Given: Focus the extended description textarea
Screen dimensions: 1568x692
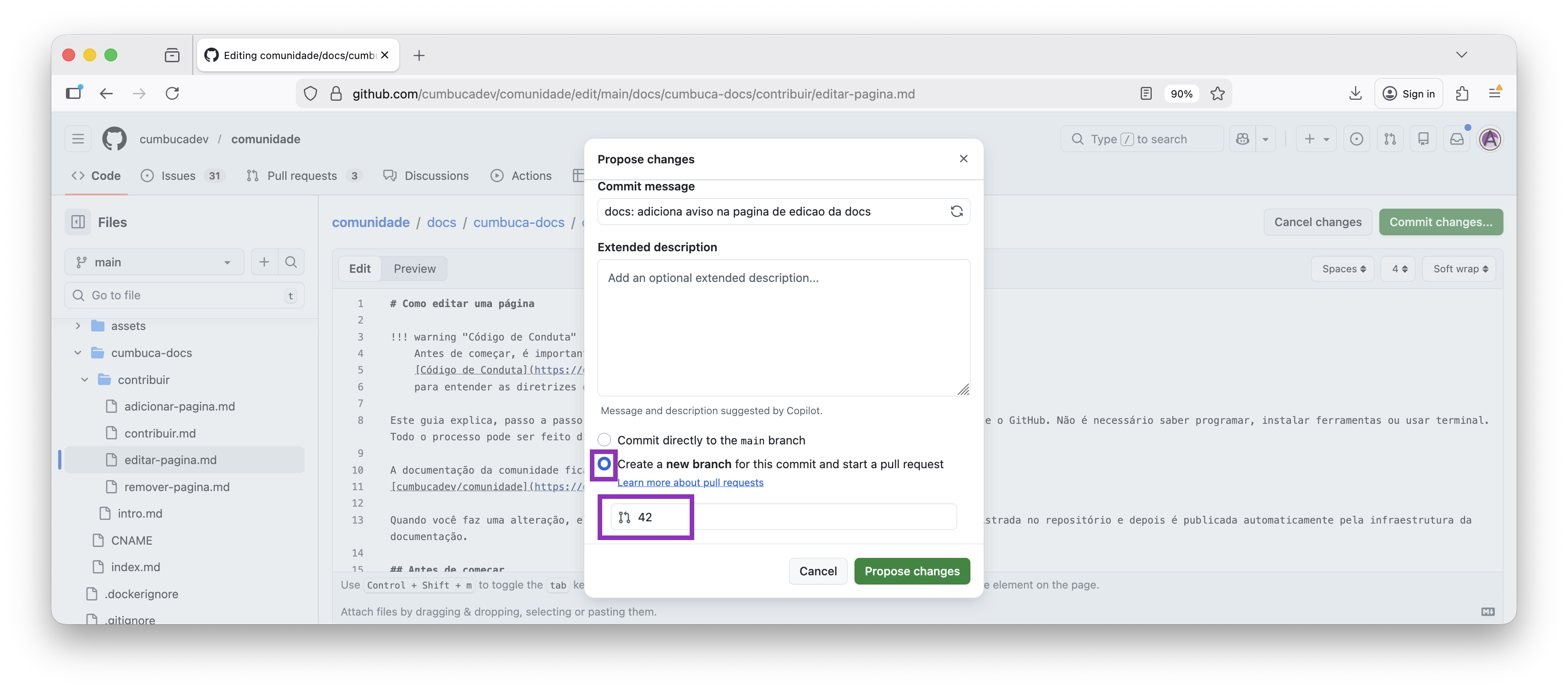Looking at the screenshot, I should (784, 328).
